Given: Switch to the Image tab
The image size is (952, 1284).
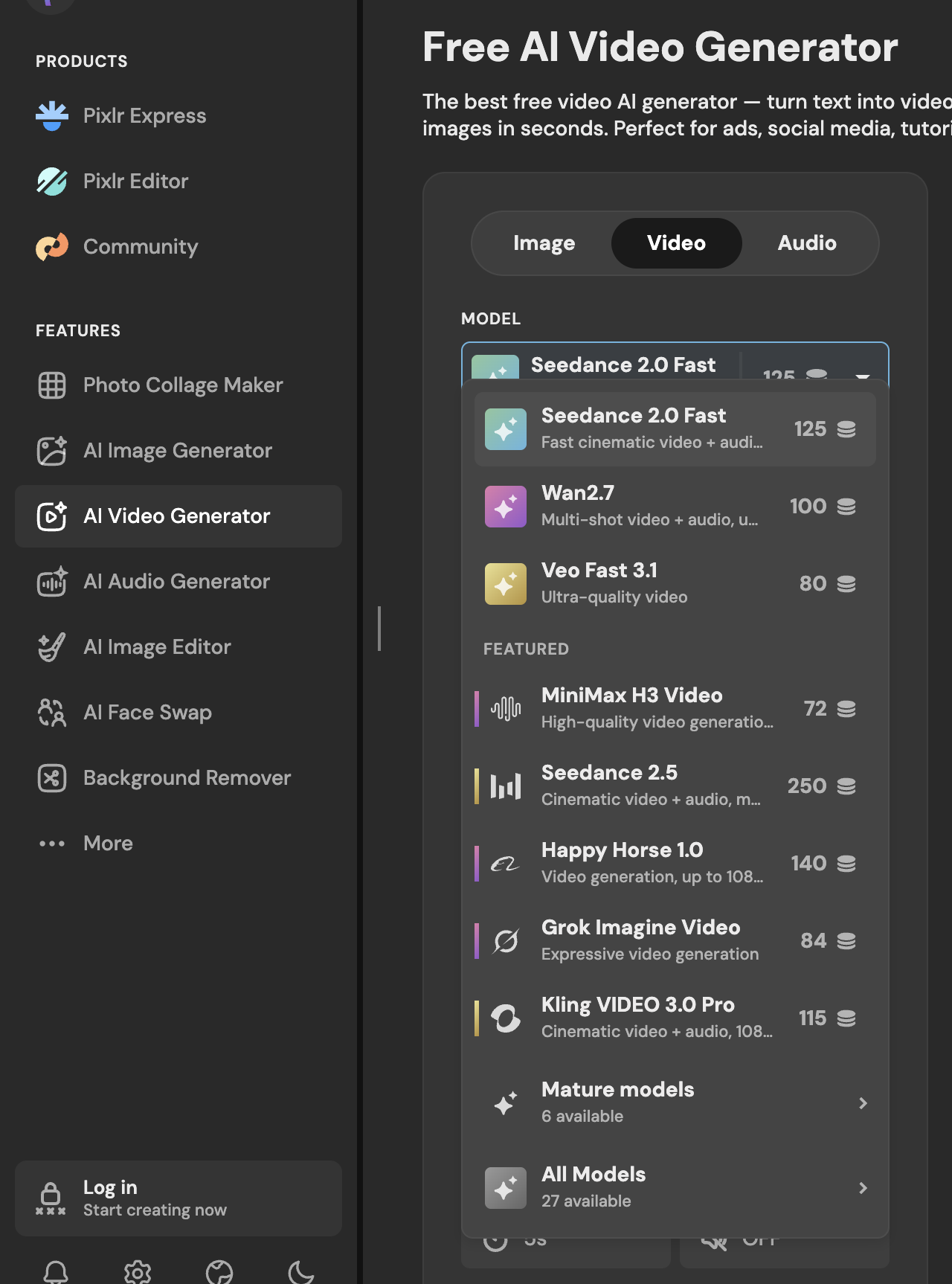Looking at the screenshot, I should [544, 243].
